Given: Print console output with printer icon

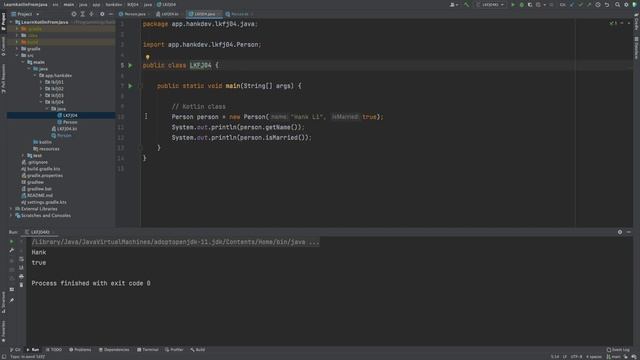Looking at the screenshot, I should pos(21,276).
